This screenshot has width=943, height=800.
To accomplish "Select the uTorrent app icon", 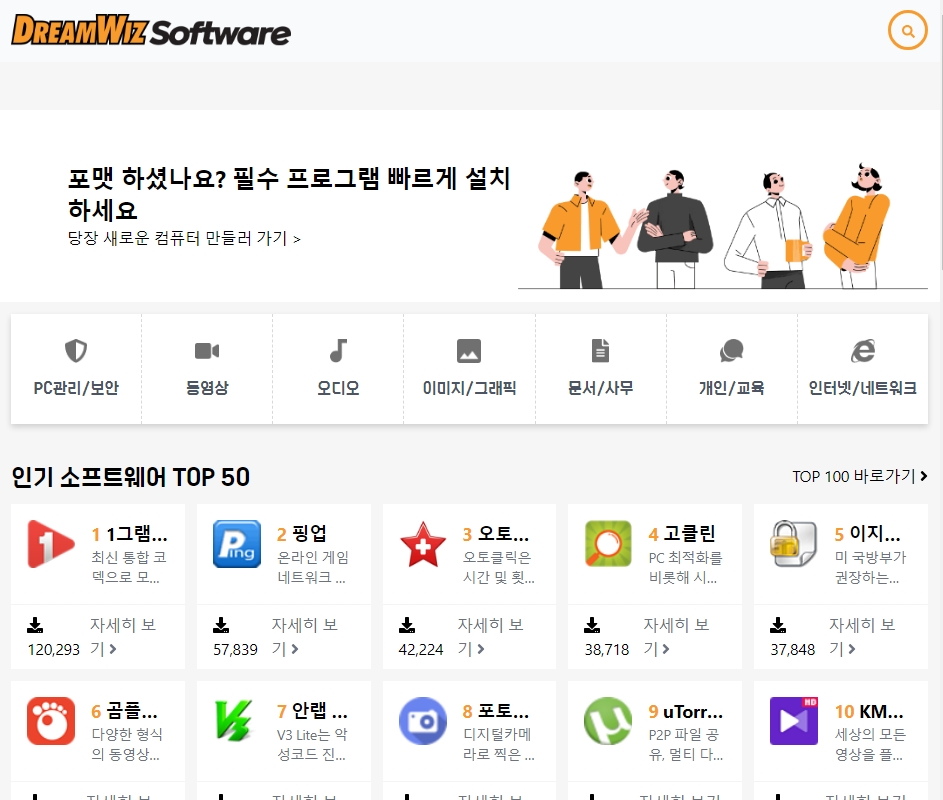I will point(607,720).
